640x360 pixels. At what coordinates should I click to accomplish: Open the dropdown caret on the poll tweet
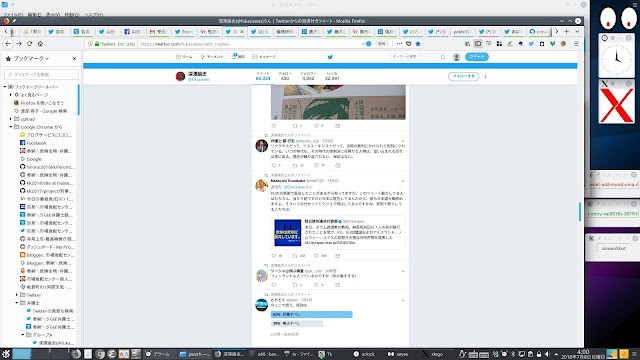click(x=403, y=300)
